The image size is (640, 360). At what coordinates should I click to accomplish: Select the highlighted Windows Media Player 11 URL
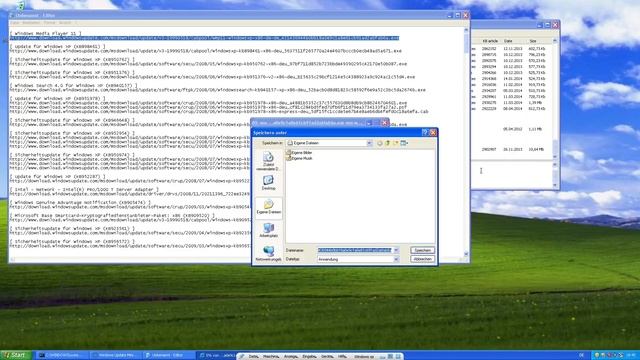point(204,38)
